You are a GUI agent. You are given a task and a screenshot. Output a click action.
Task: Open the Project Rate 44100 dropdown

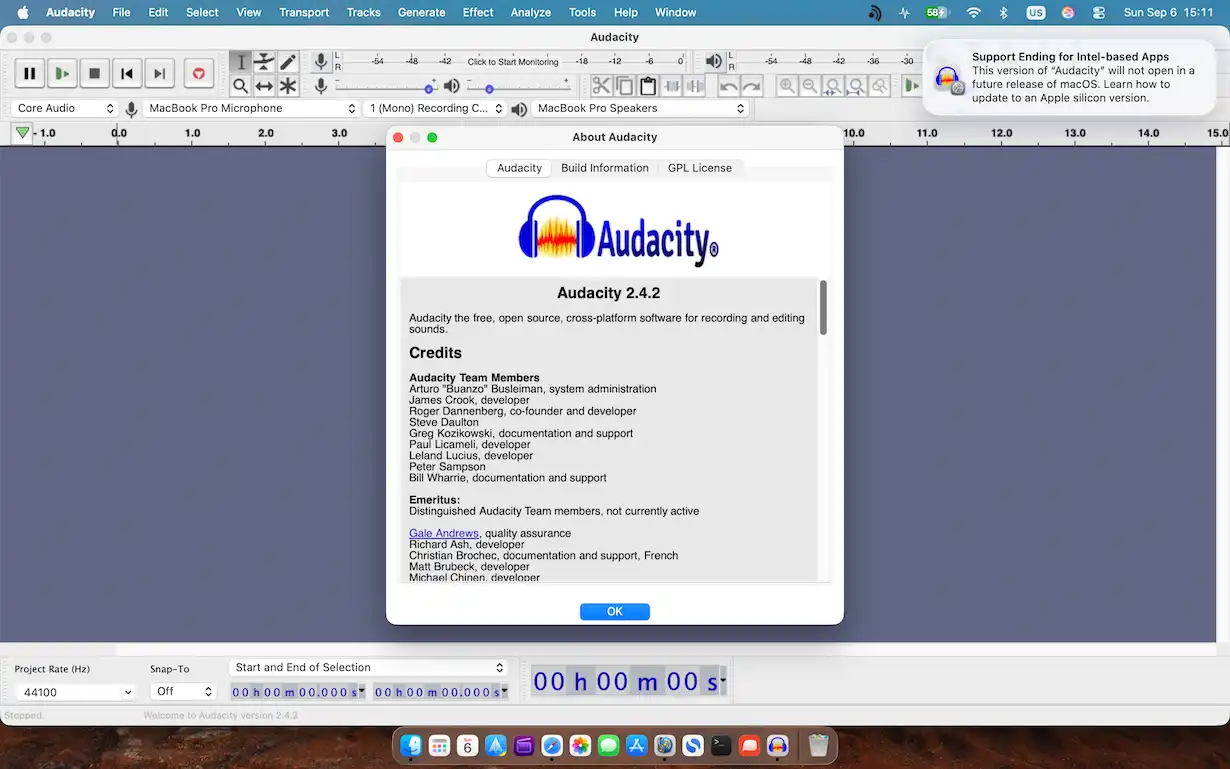click(75, 692)
